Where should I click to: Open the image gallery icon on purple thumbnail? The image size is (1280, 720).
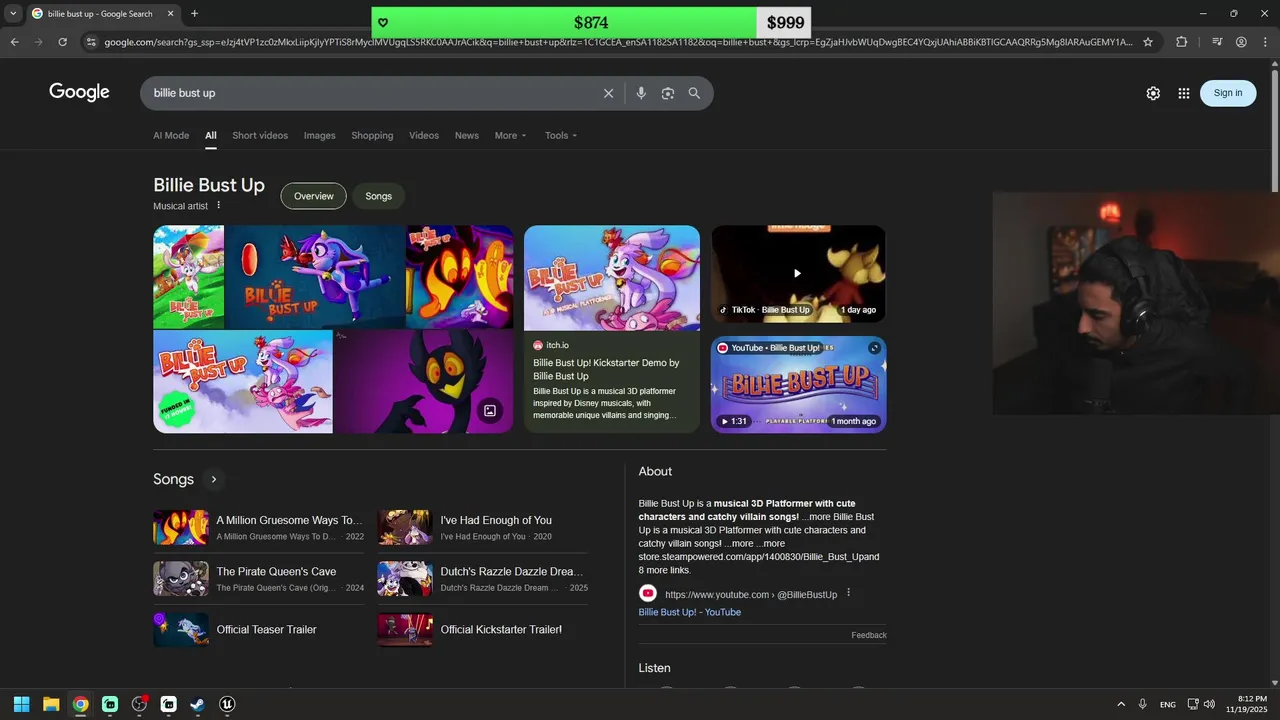tap(490, 410)
